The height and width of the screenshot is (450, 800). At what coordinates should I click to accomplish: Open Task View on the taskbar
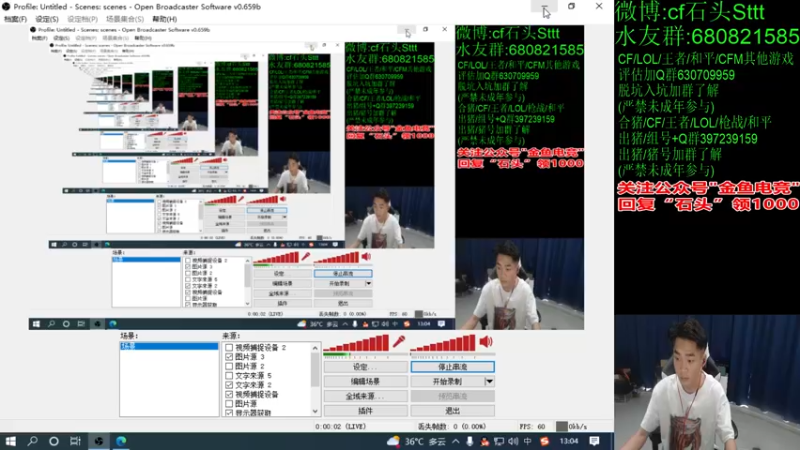click(75, 441)
